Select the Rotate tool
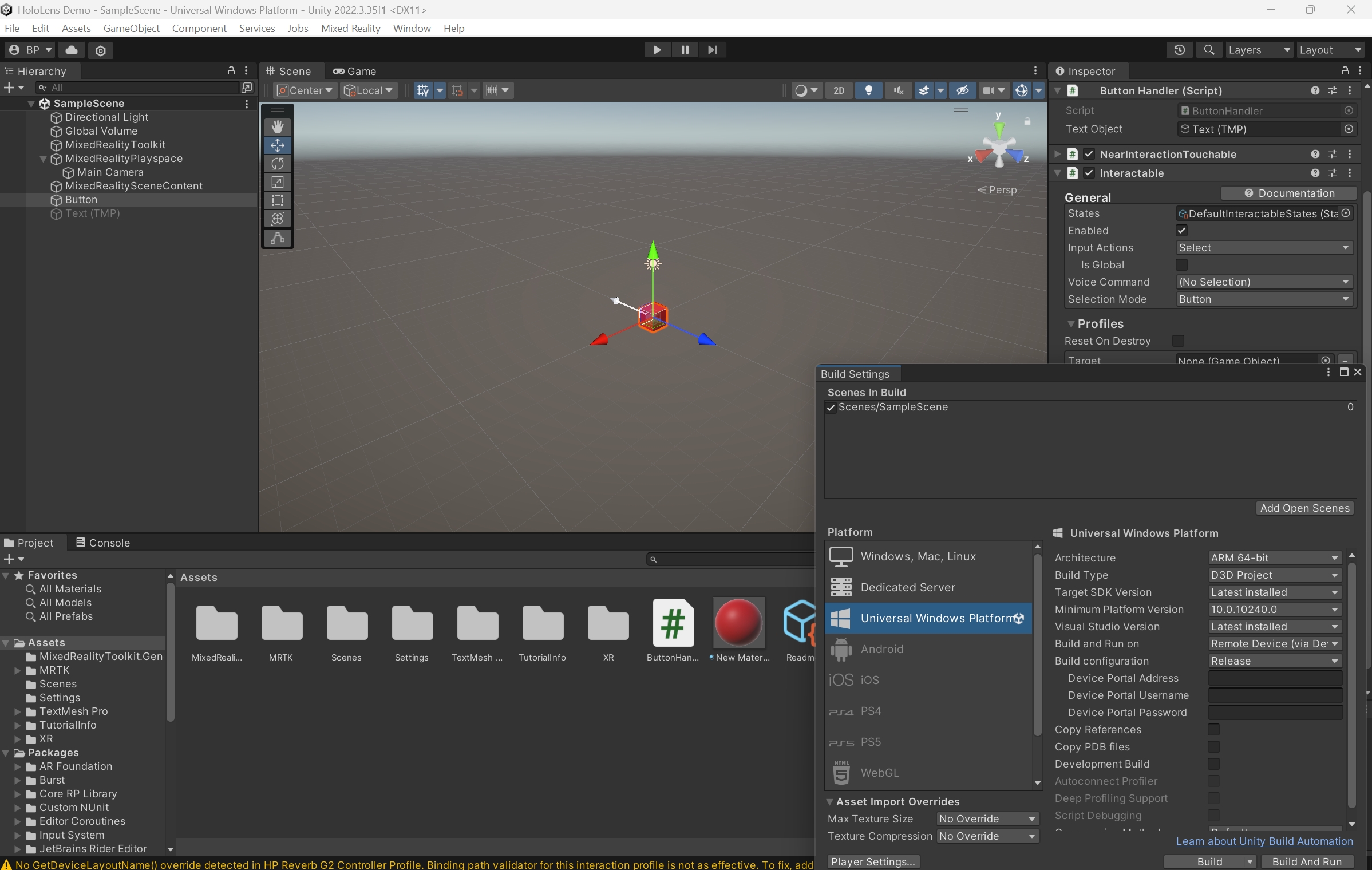The height and width of the screenshot is (870, 1372). (x=278, y=164)
